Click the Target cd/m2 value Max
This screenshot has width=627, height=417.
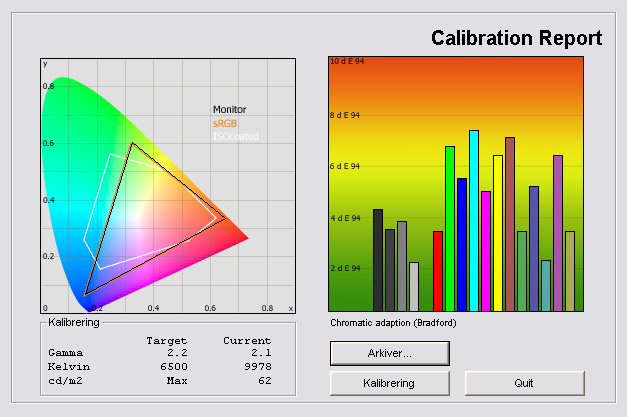[177, 381]
